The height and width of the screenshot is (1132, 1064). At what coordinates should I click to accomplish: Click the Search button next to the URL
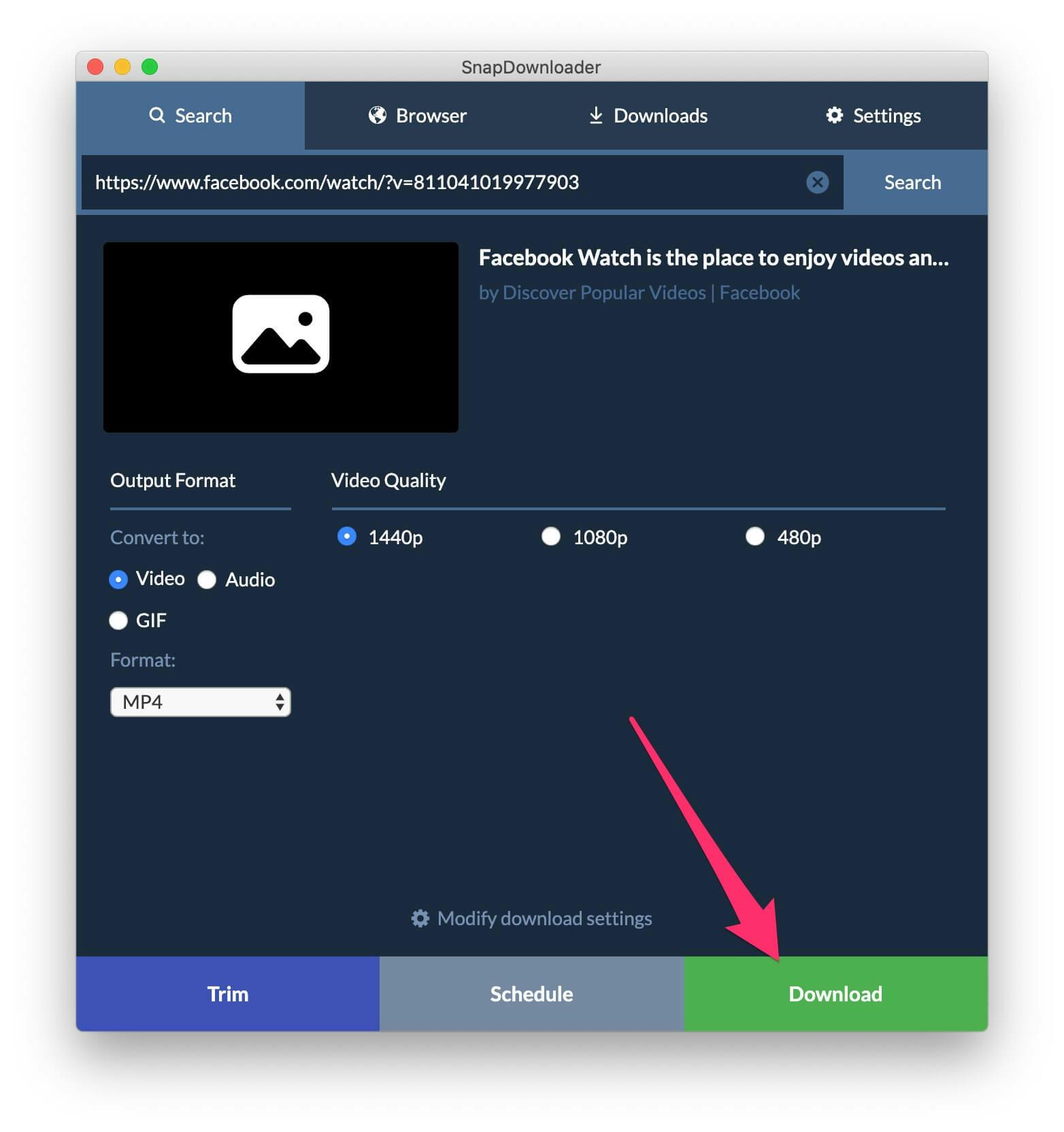coord(913,182)
